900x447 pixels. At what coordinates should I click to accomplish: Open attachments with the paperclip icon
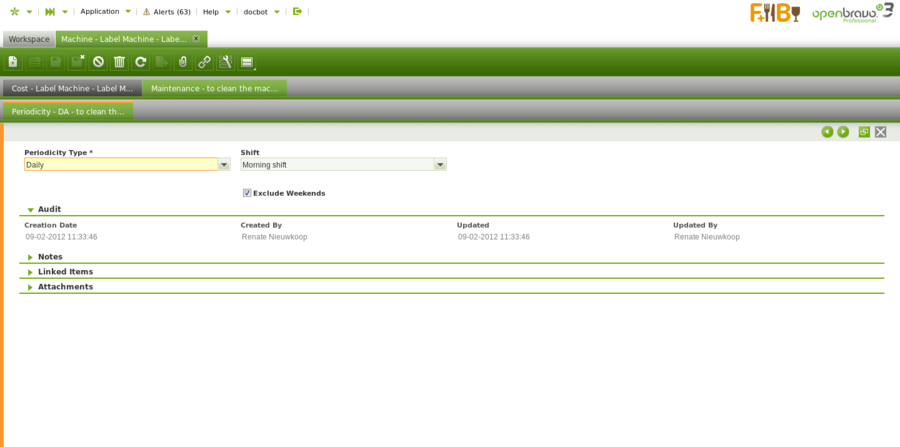click(183, 62)
